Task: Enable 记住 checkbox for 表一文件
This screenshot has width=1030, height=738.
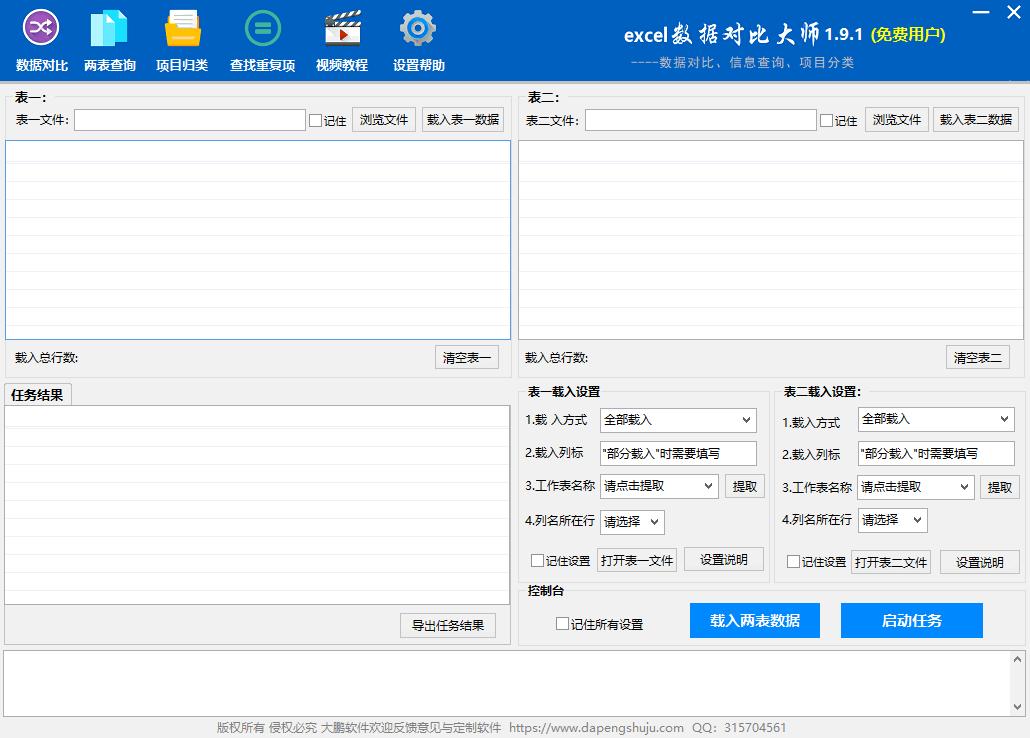Action: click(x=315, y=120)
